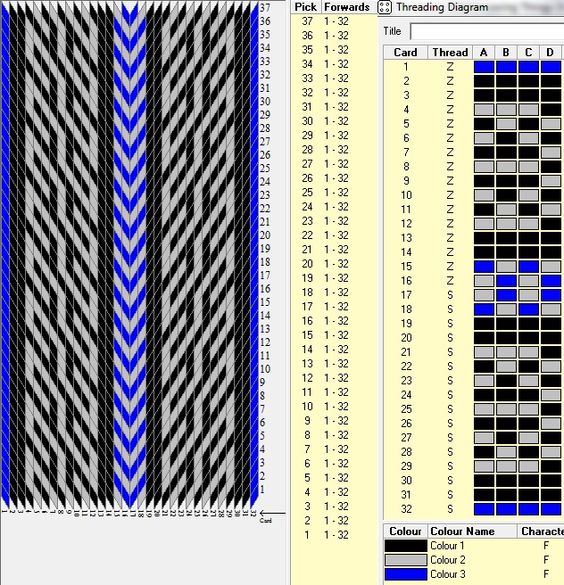The image size is (564, 585).
Task: Select the black Colour 1 swatch
Action: click(405, 546)
